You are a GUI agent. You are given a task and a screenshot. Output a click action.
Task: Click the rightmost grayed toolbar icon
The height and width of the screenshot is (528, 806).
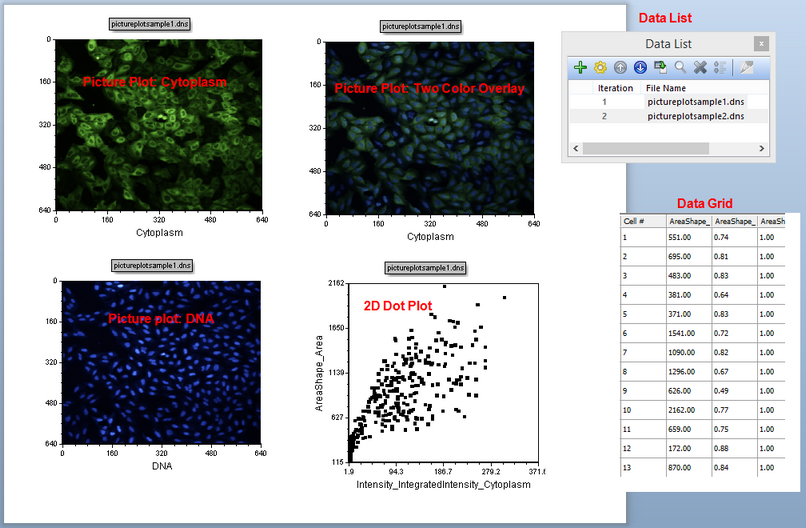(x=746, y=68)
